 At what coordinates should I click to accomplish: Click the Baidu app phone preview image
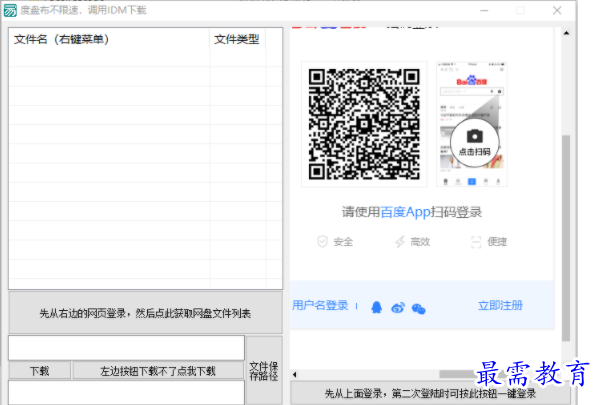point(472,124)
